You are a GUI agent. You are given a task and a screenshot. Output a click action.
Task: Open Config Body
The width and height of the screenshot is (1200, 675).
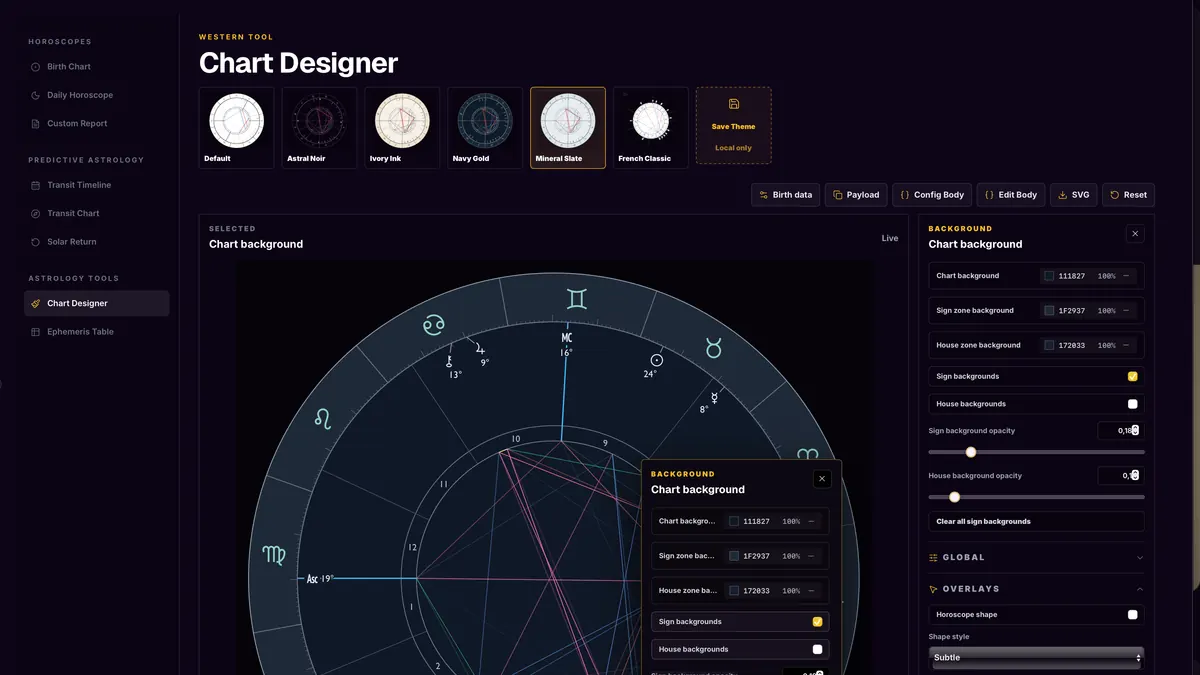click(x=932, y=195)
